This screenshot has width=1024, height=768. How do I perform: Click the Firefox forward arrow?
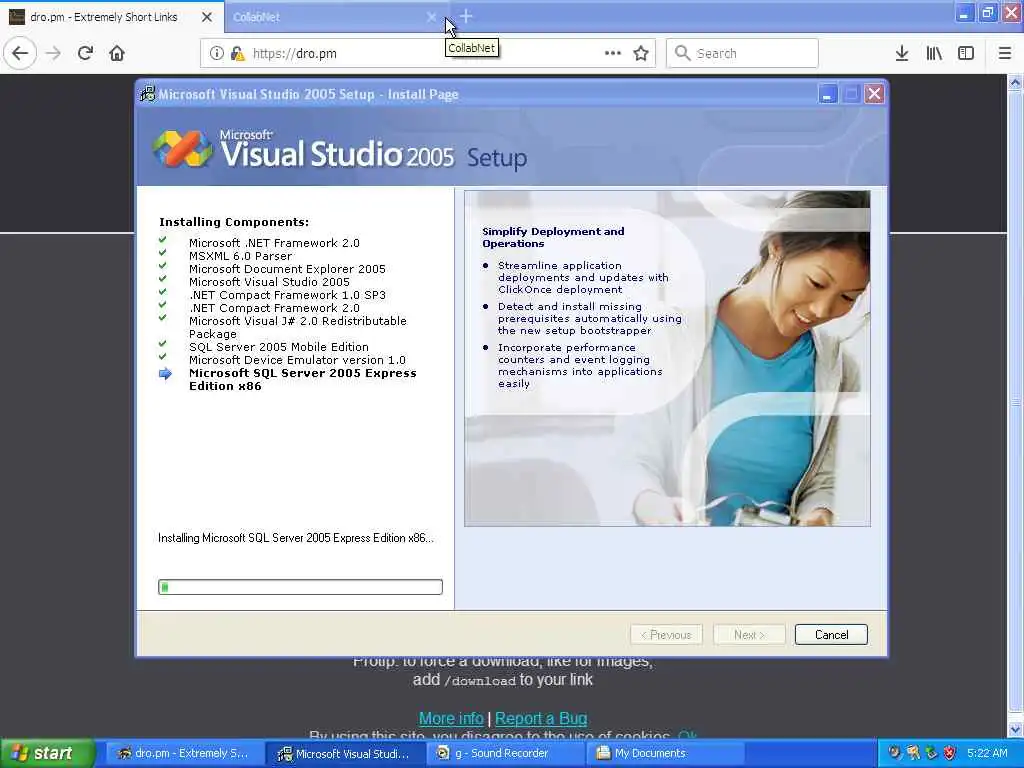(x=54, y=54)
